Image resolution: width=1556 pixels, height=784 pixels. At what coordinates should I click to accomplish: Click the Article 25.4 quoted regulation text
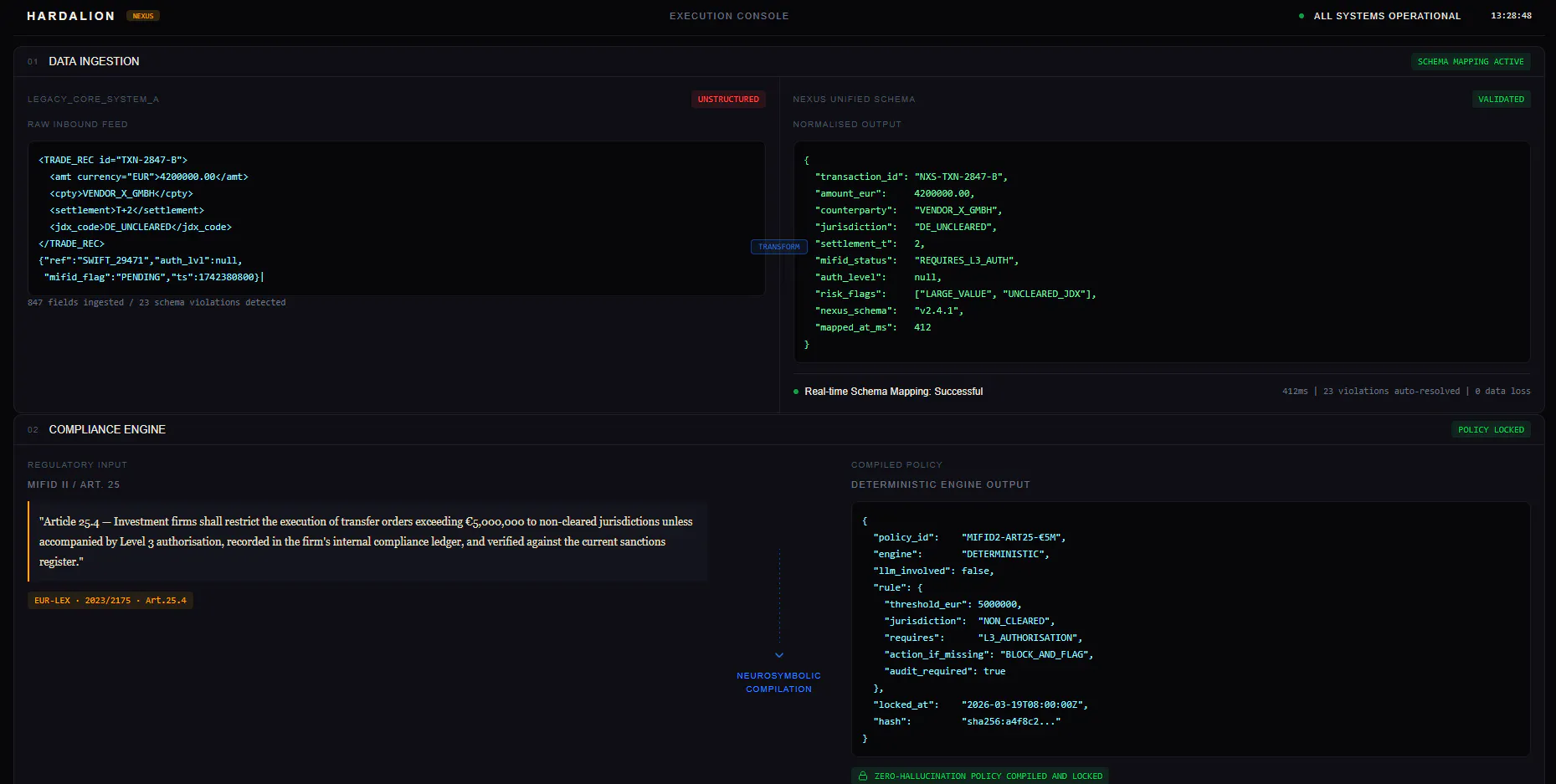(x=367, y=541)
